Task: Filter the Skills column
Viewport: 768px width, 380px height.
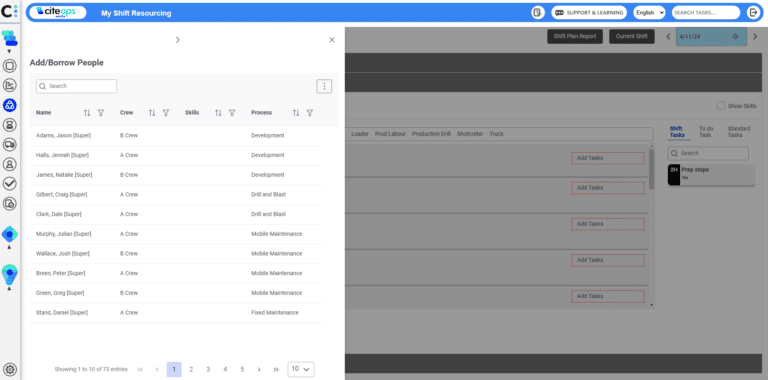Action: tap(232, 113)
